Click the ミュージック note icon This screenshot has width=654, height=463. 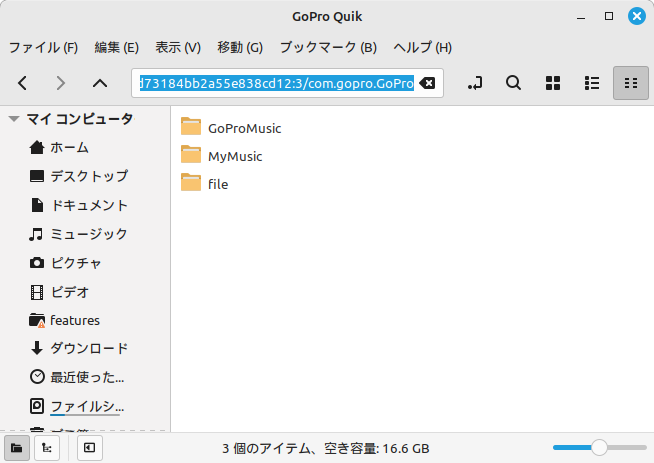point(36,234)
